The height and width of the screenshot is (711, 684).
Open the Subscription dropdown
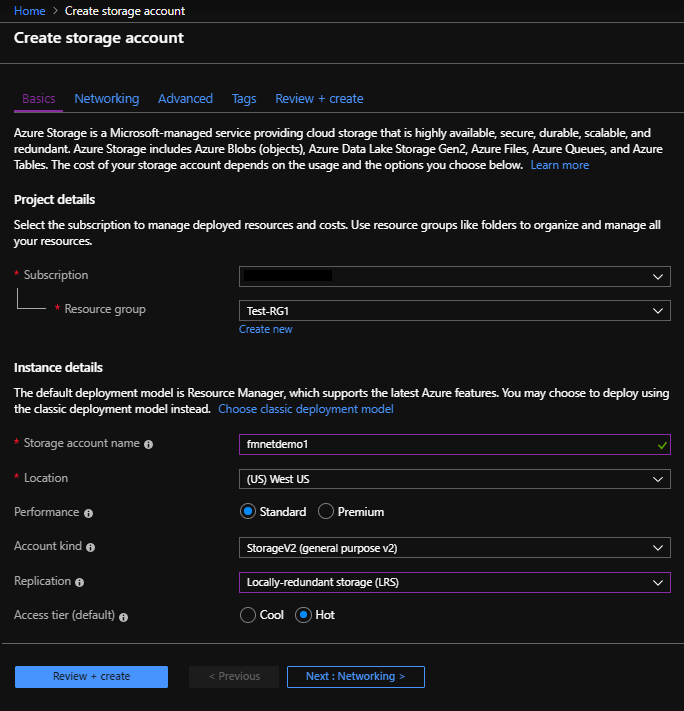point(454,277)
